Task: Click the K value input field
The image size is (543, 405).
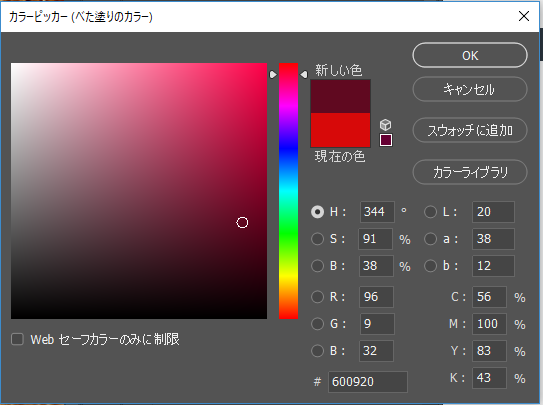Action: [489, 378]
